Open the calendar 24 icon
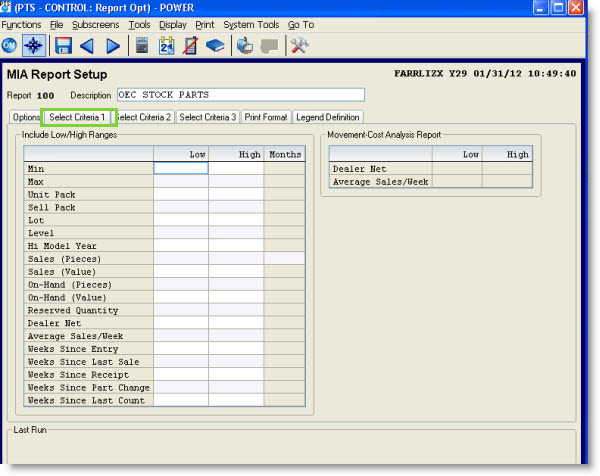This screenshot has width=600, height=476. pyautogui.click(x=166, y=46)
